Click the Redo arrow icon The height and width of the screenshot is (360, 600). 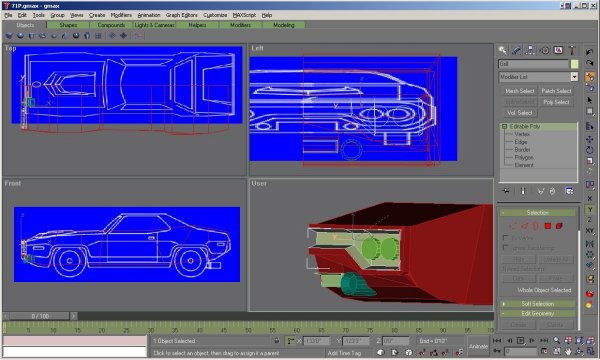coord(590,64)
